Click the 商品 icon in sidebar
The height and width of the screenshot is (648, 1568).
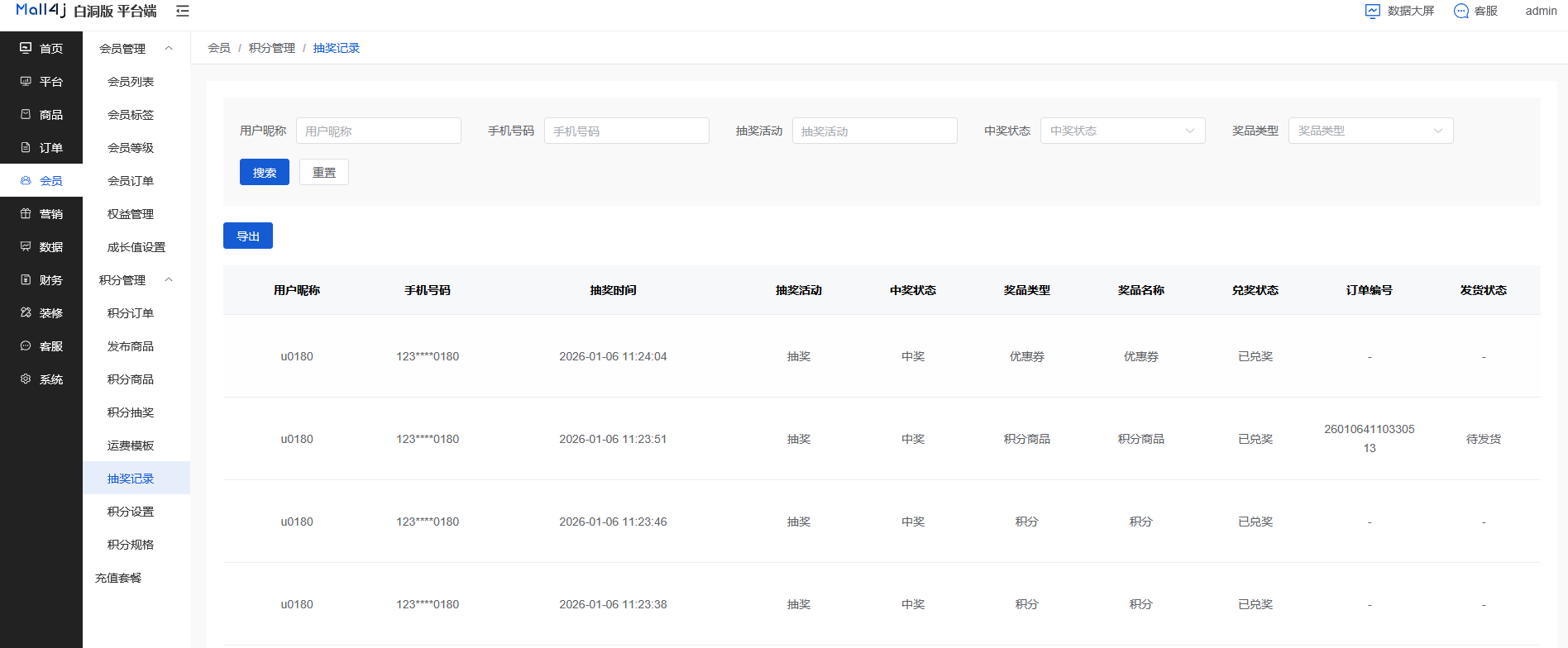point(26,114)
